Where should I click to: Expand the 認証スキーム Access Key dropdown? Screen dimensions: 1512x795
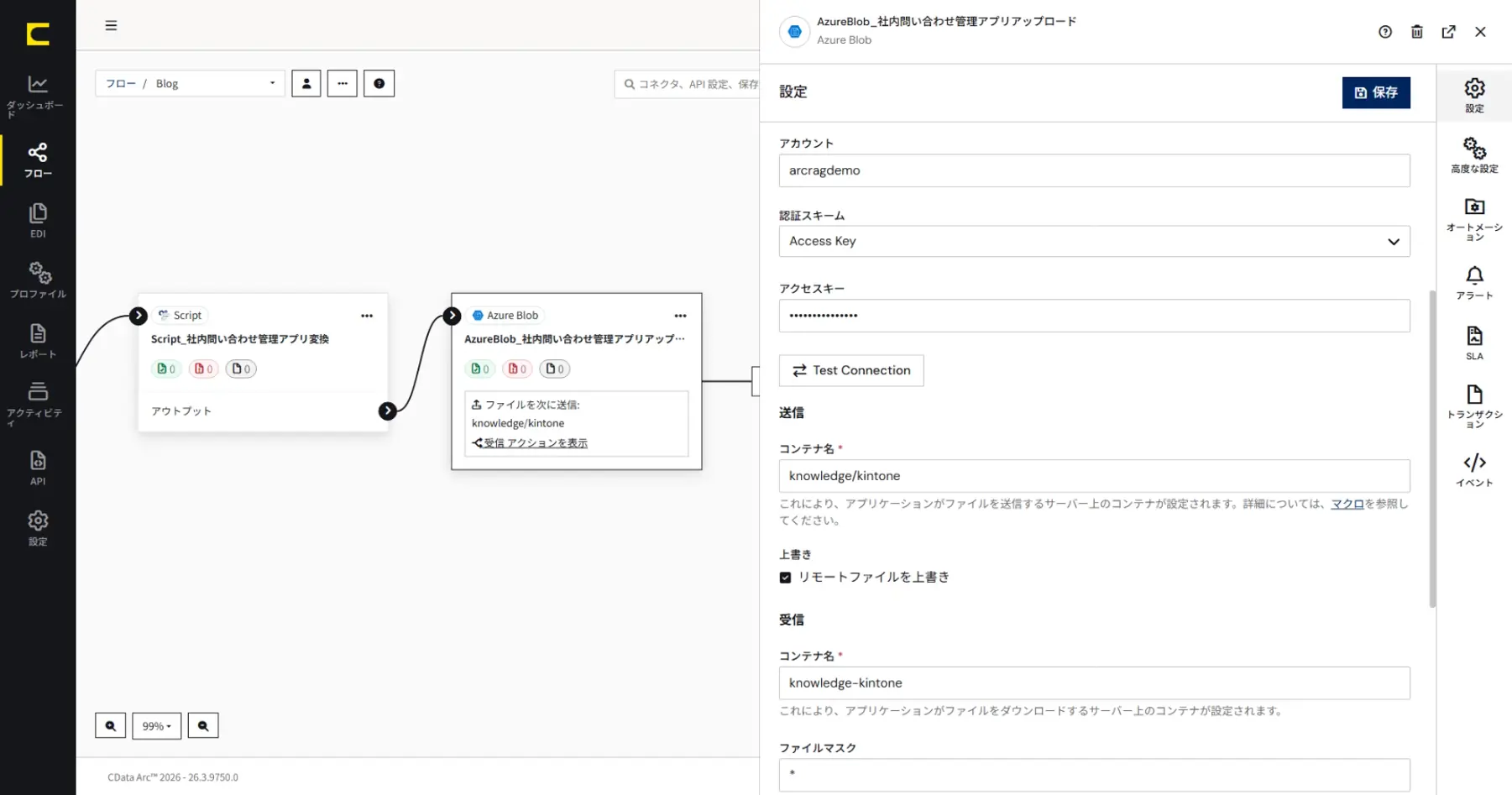point(1095,241)
